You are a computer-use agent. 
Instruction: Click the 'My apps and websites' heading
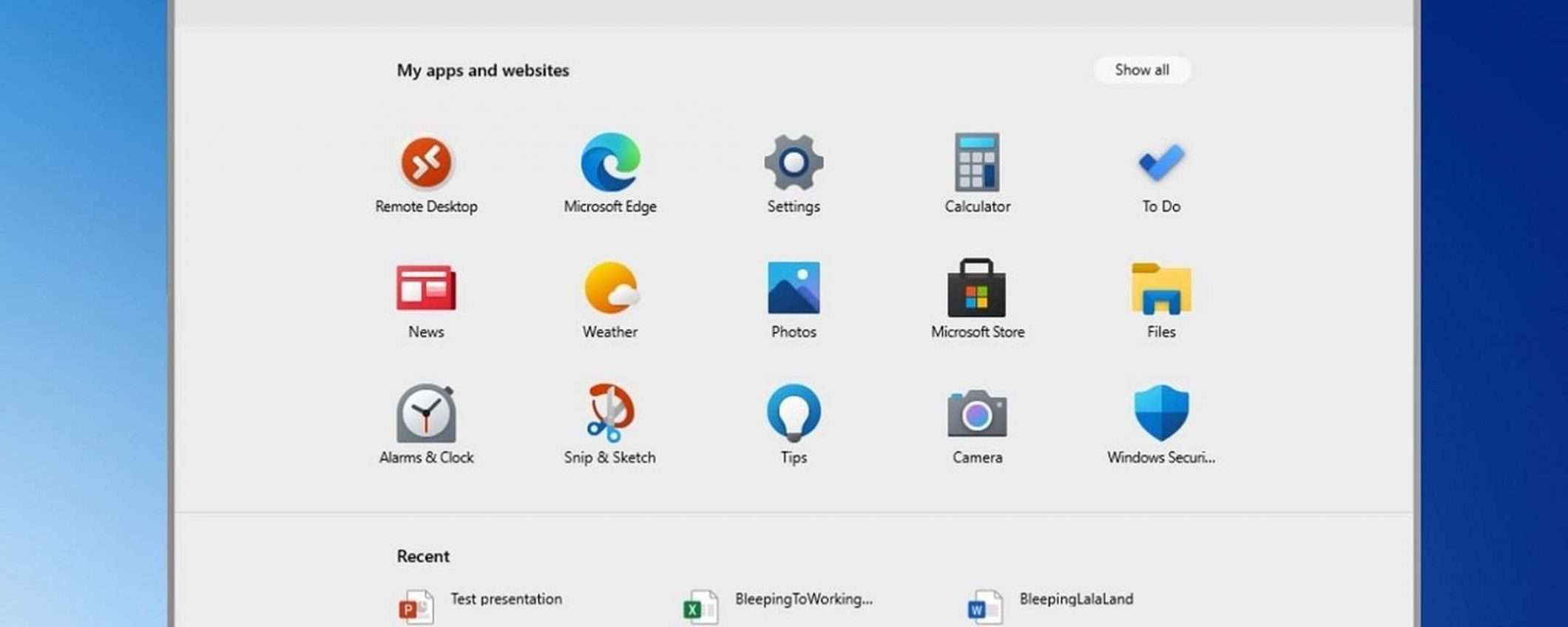483,70
